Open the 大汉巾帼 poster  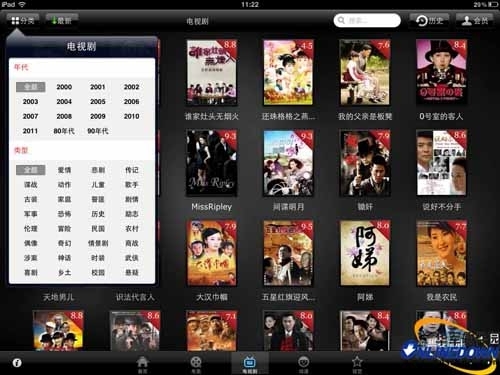click(x=212, y=253)
